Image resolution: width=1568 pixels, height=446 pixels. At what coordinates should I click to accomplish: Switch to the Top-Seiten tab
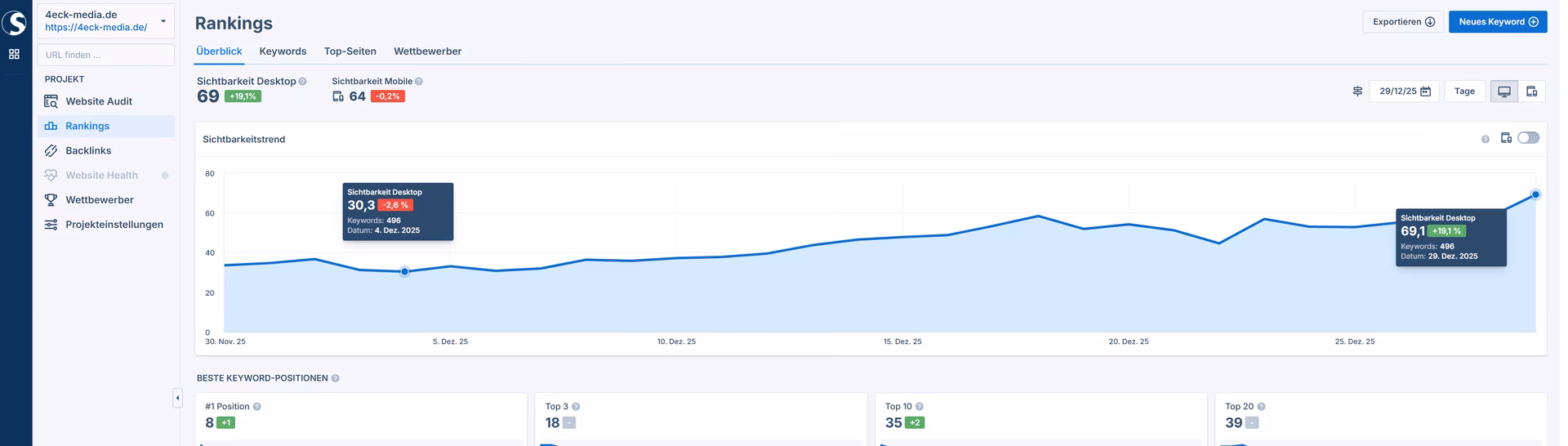point(350,51)
